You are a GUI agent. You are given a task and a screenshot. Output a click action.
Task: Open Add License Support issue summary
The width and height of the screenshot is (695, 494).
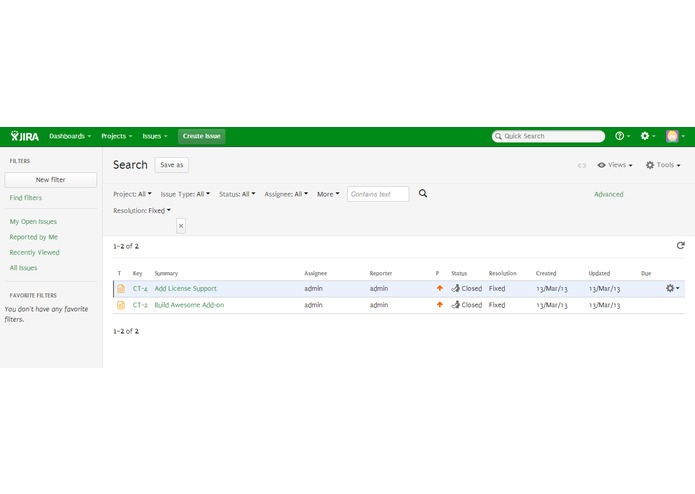click(185, 288)
